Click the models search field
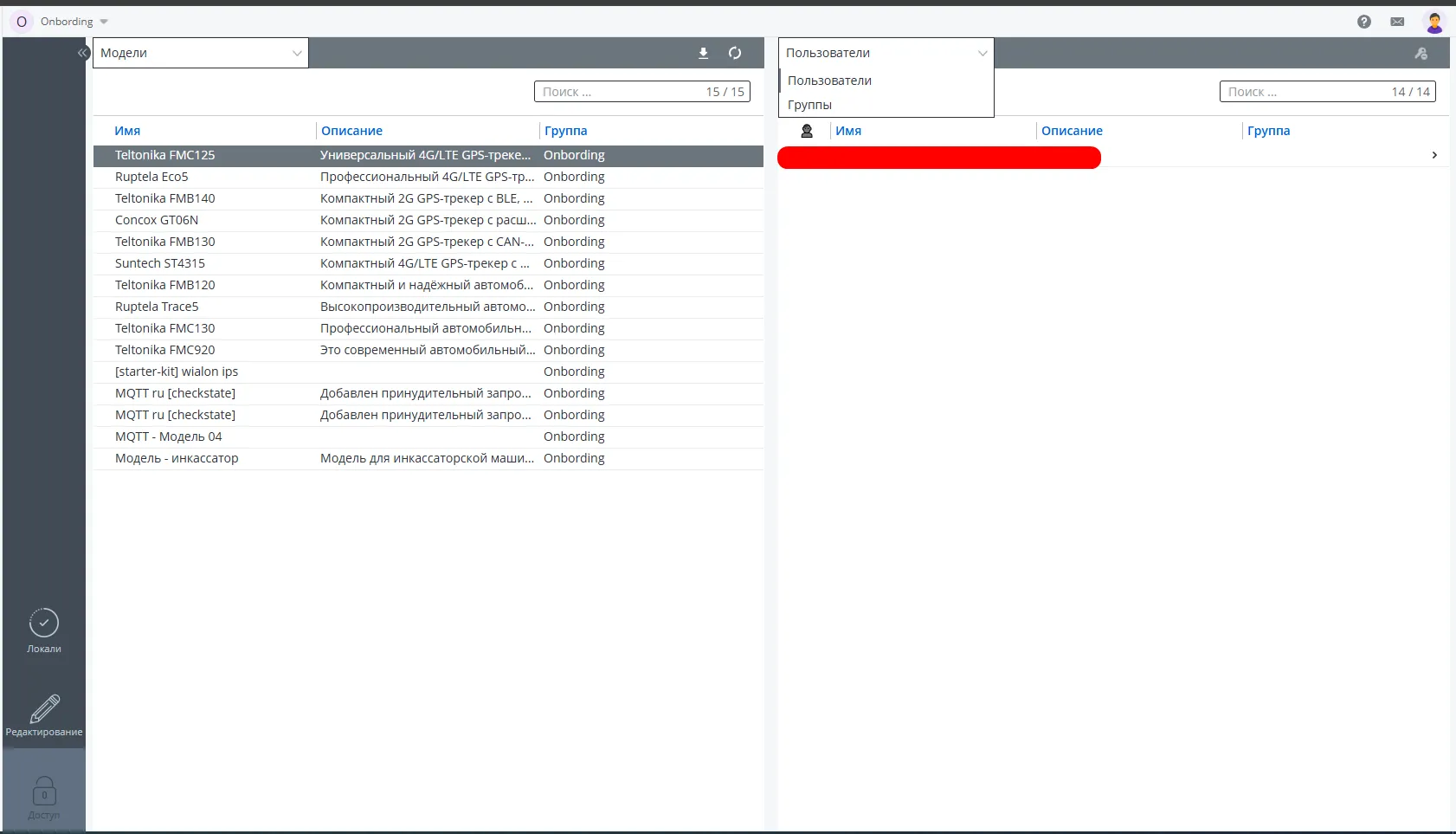The height and width of the screenshot is (834, 1456). (619, 92)
